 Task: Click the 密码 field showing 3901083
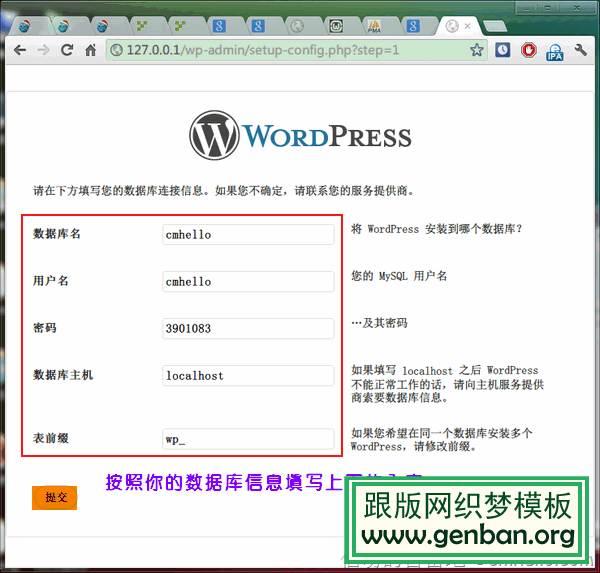(248, 328)
